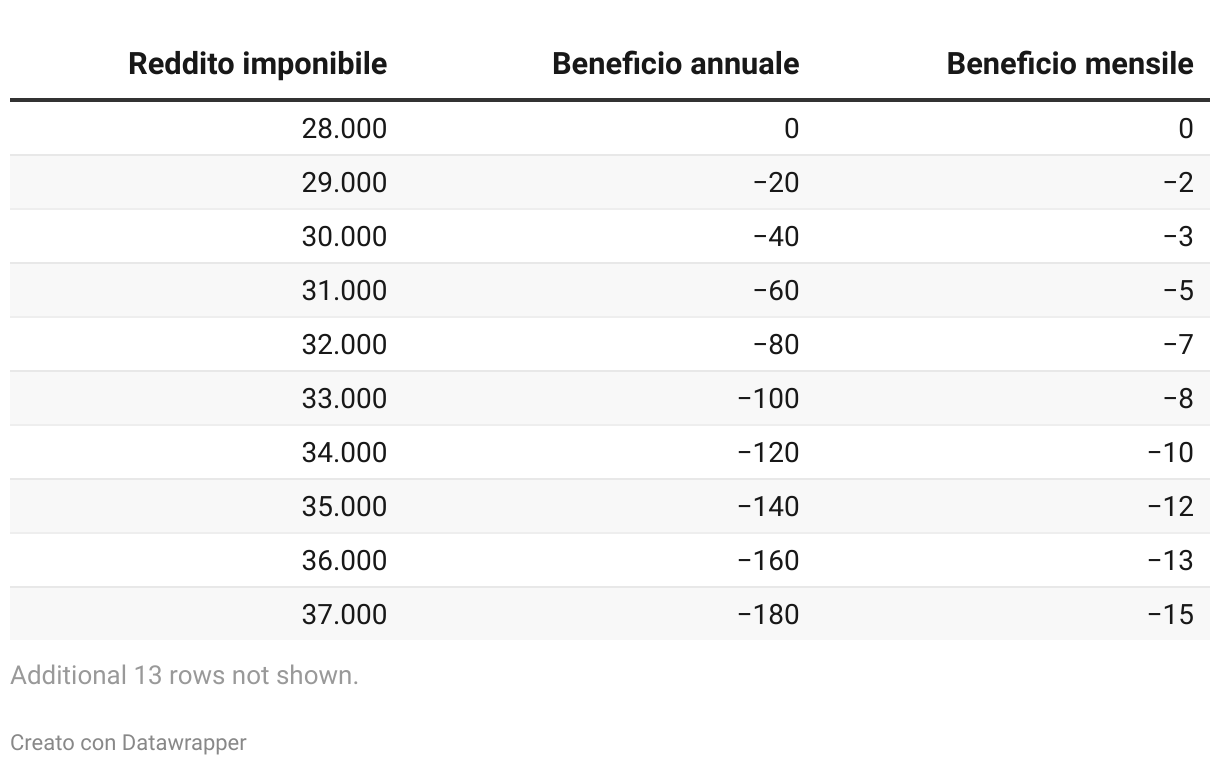
Task: Click the −15 monthly benefit value
Action: point(1170,615)
